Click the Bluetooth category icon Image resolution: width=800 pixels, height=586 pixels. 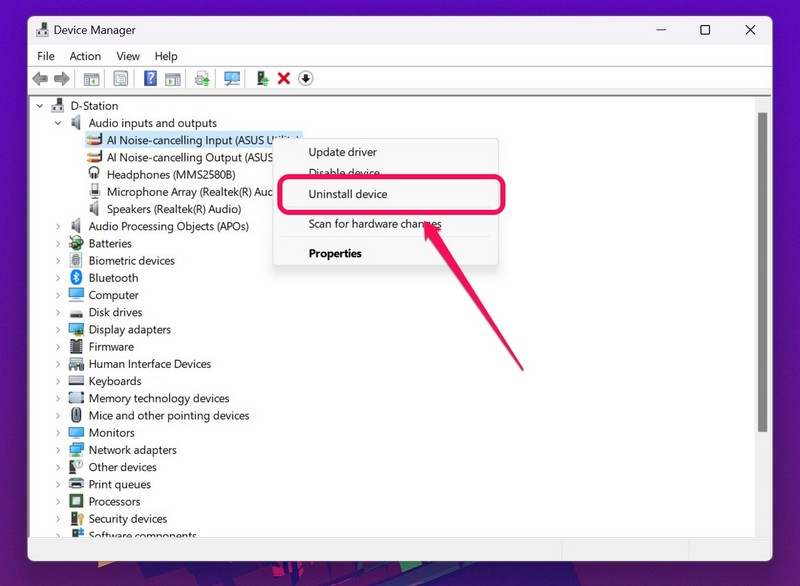[76, 278]
